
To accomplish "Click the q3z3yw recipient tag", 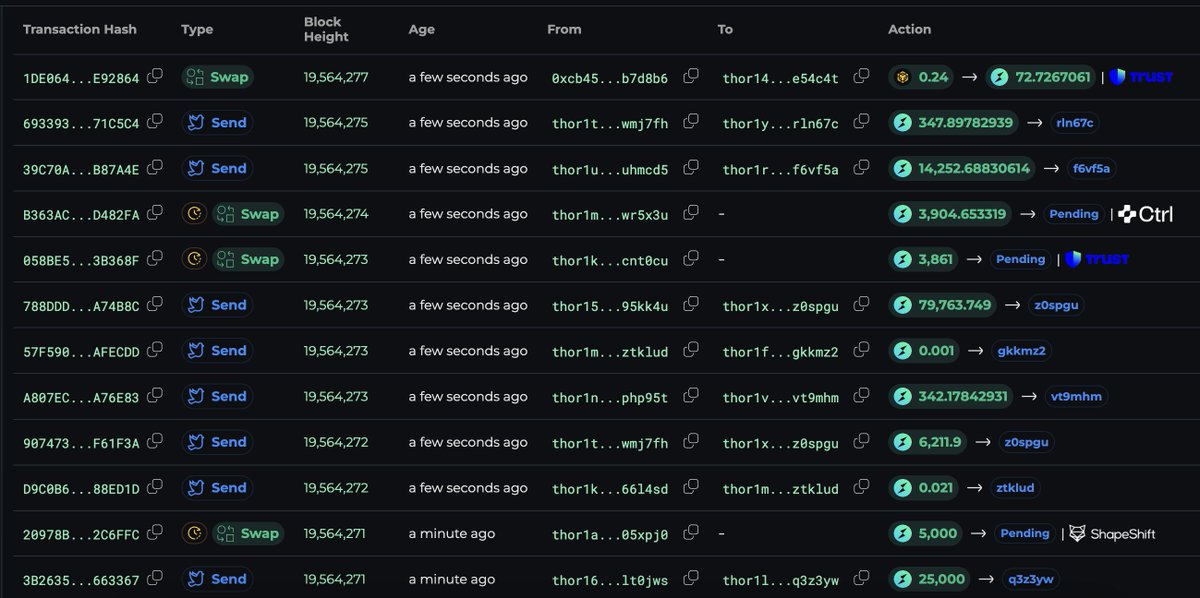I will 1029,579.
